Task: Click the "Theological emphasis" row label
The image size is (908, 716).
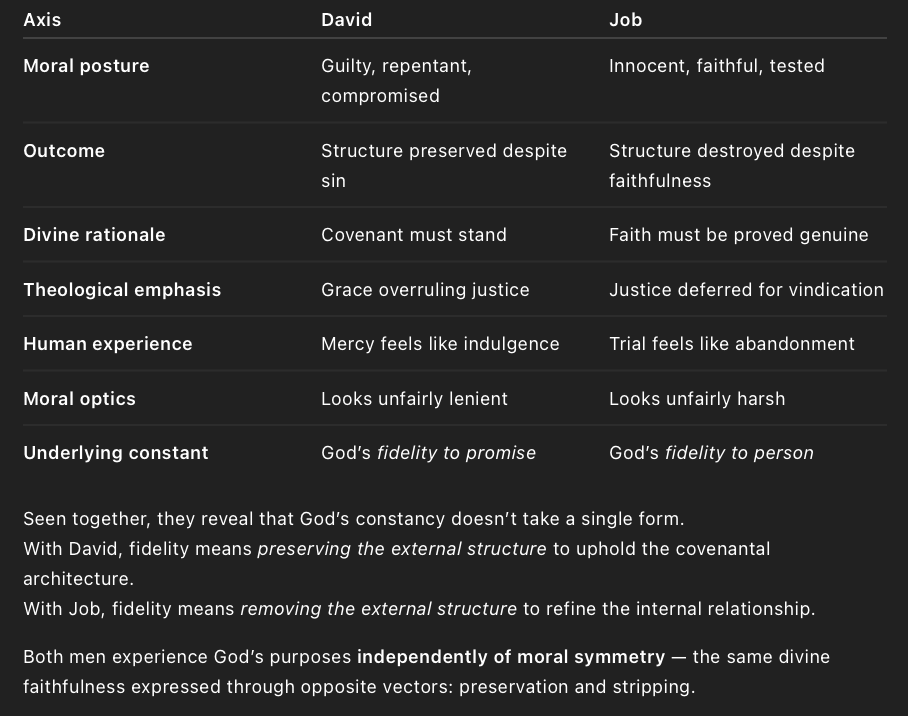Action: pos(122,290)
